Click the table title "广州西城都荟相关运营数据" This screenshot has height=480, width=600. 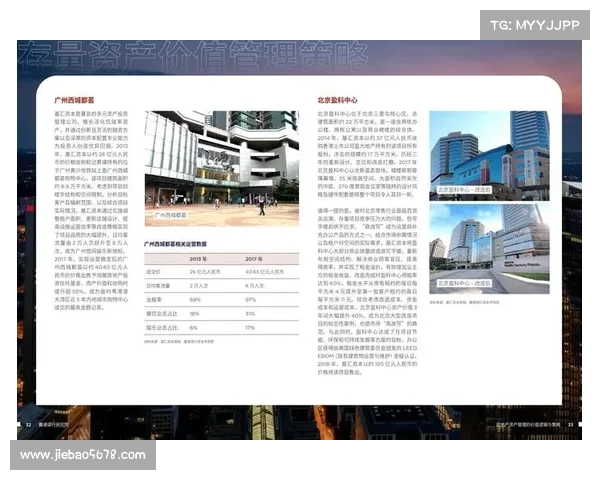(175, 244)
